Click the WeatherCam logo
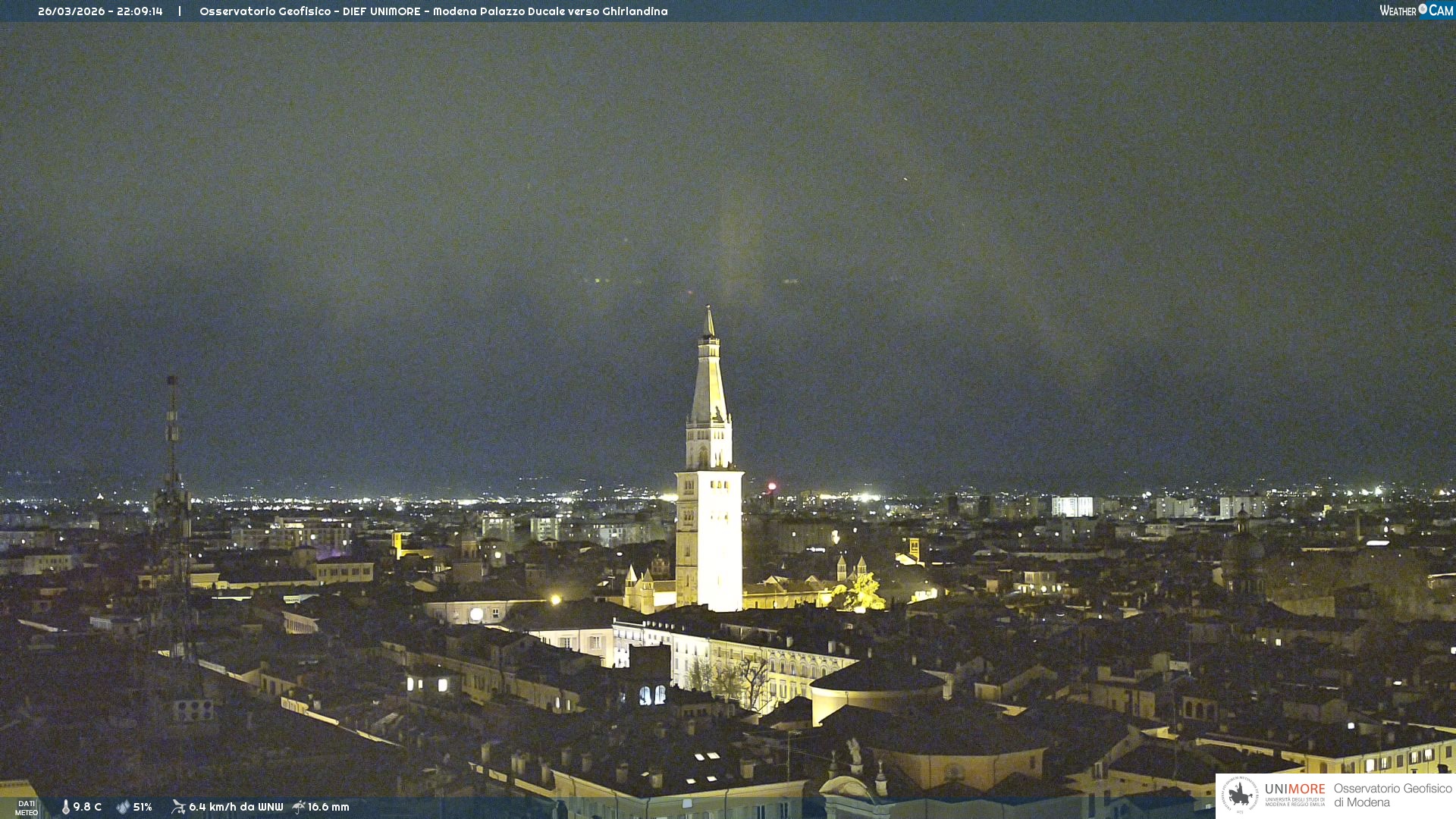This screenshot has width=1456, height=819. click(1416, 11)
